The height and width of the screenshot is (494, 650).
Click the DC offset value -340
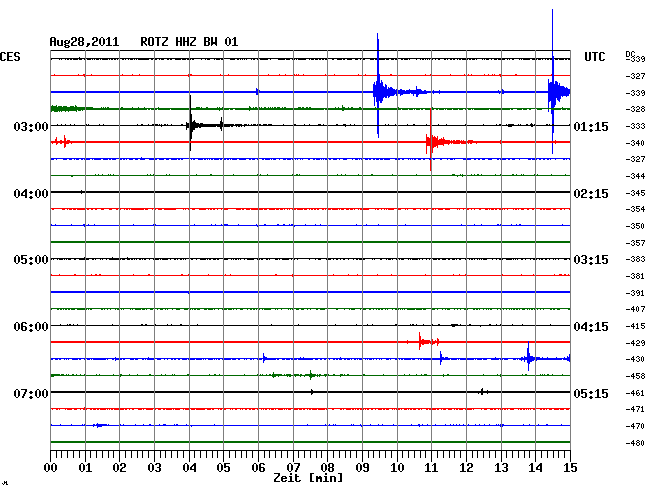point(635,143)
